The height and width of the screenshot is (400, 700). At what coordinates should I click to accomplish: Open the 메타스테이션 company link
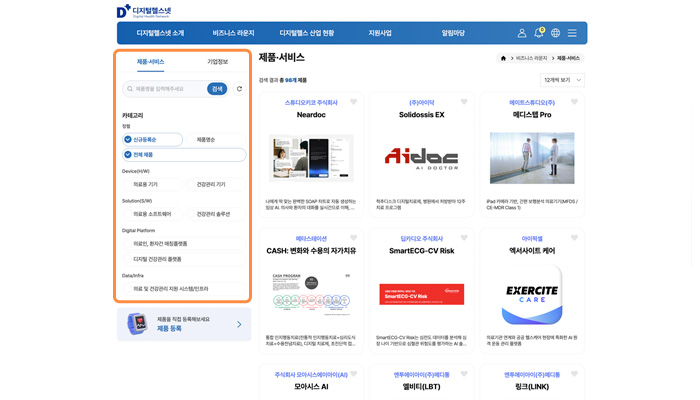click(311, 239)
